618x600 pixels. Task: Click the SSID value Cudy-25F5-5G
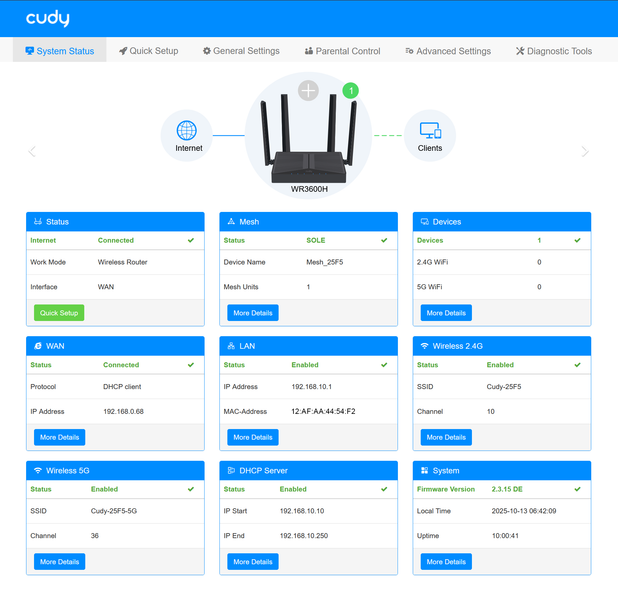[x=114, y=511]
